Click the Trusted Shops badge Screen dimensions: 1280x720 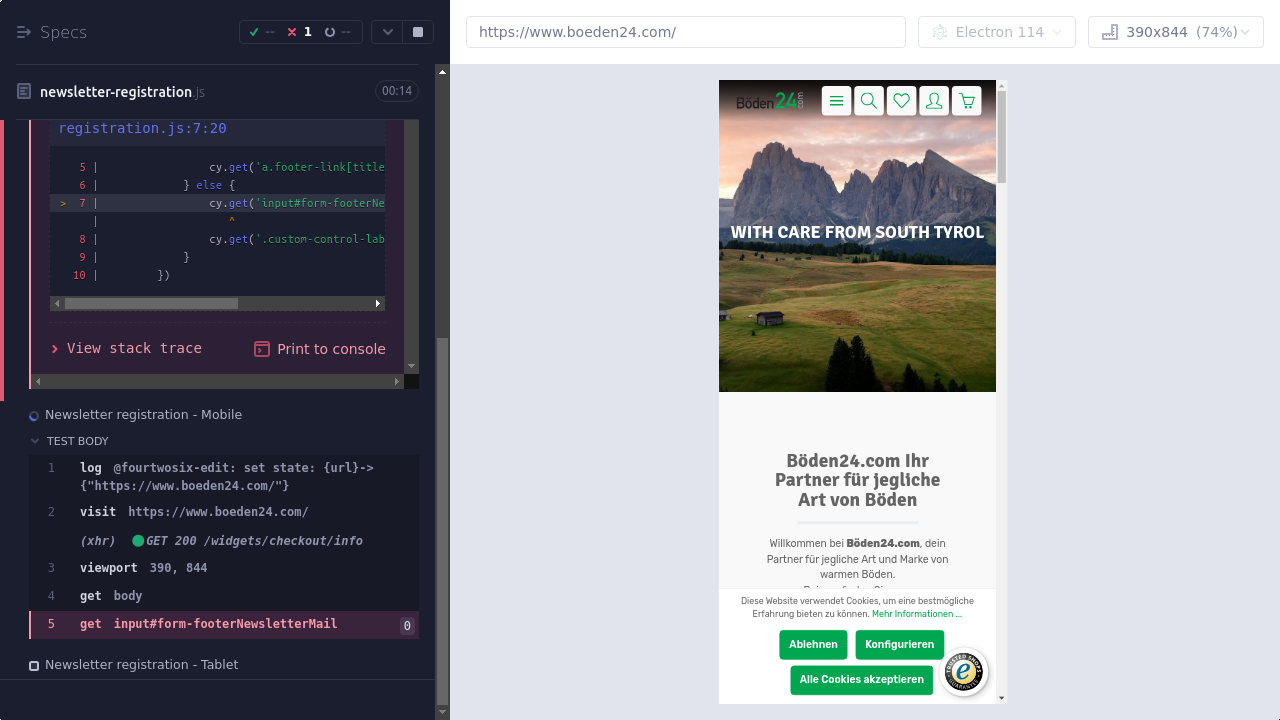tap(964, 672)
